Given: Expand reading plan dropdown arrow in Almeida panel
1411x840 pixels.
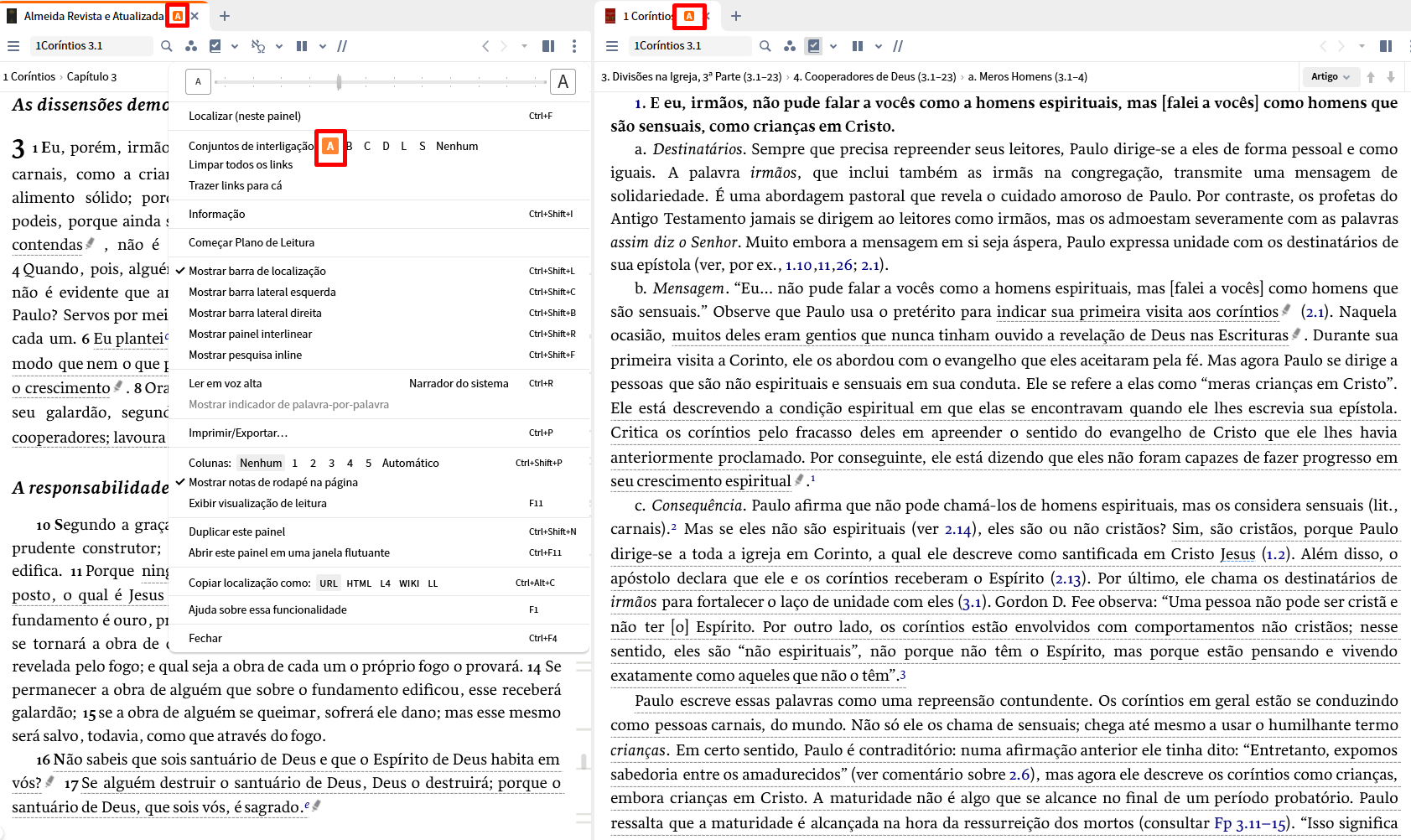Looking at the screenshot, I should point(235,46).
